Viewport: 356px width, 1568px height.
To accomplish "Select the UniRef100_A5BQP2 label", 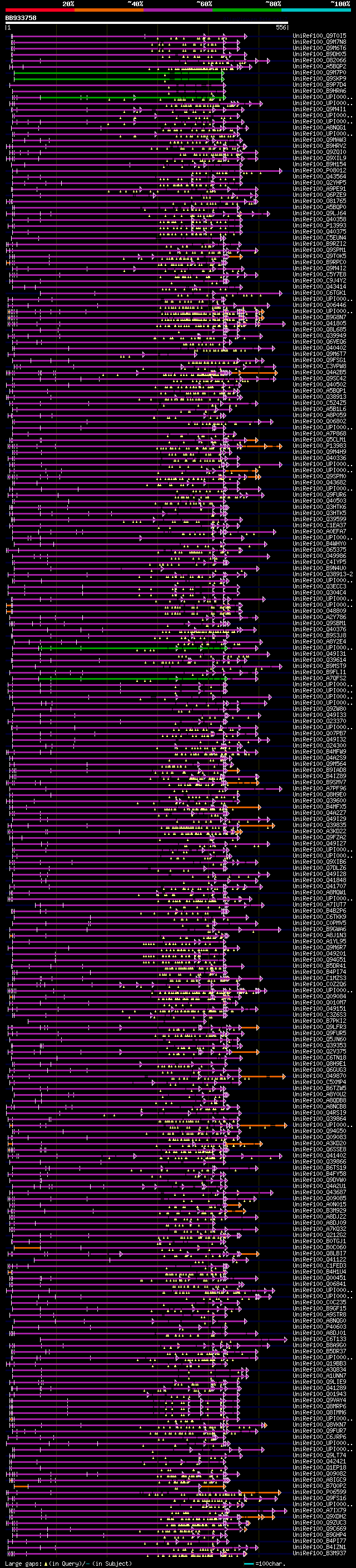I will click(x=319, y=66).
